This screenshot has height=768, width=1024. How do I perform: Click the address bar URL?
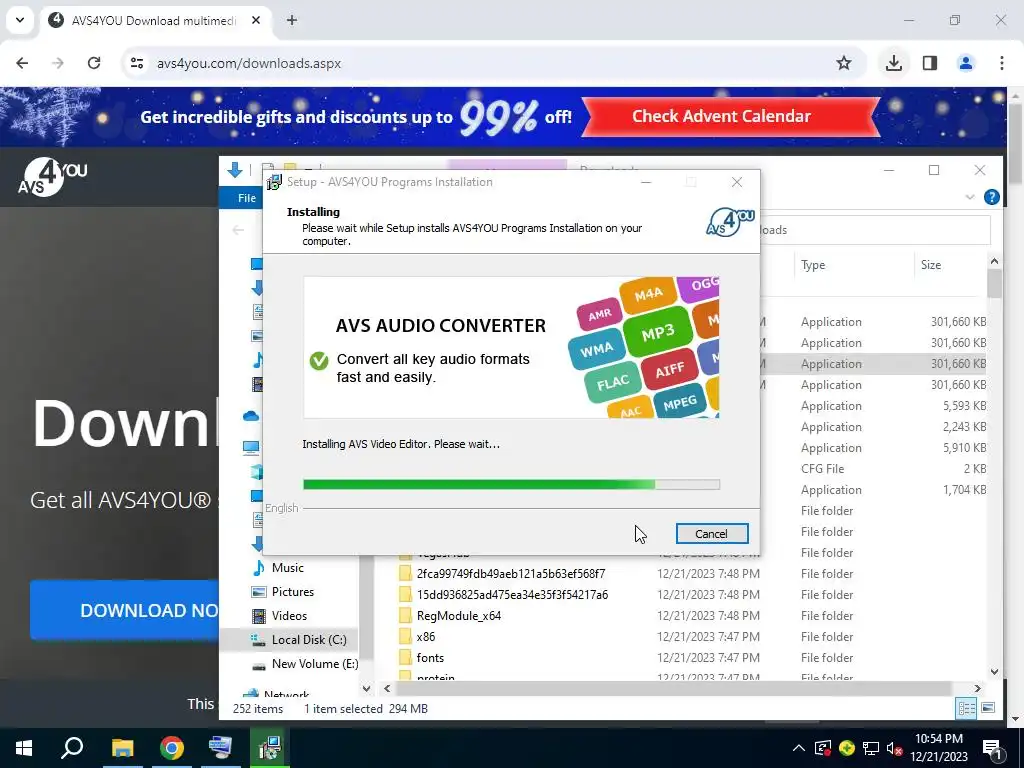pyautogui.click(x=249, y=63)
